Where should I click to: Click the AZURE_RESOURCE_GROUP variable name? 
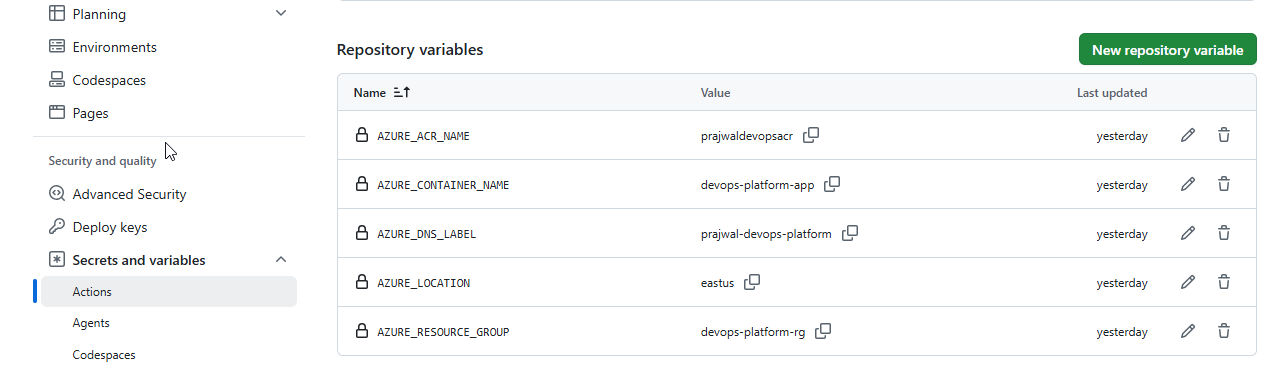(443, 332)
